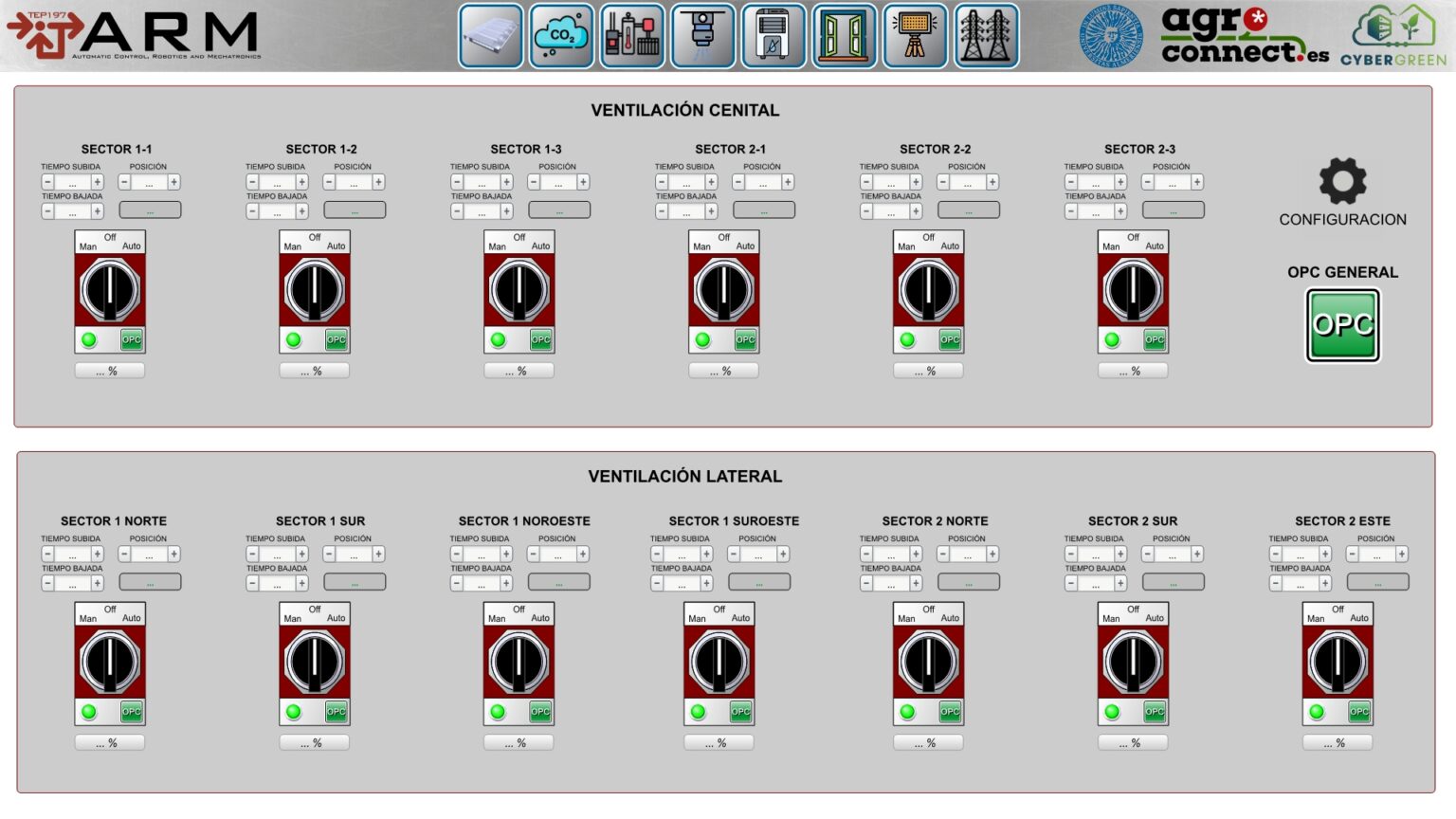Decrease Tiempo Bajada for Sector 2-2

pyautogui.click(x=866, y=211)
